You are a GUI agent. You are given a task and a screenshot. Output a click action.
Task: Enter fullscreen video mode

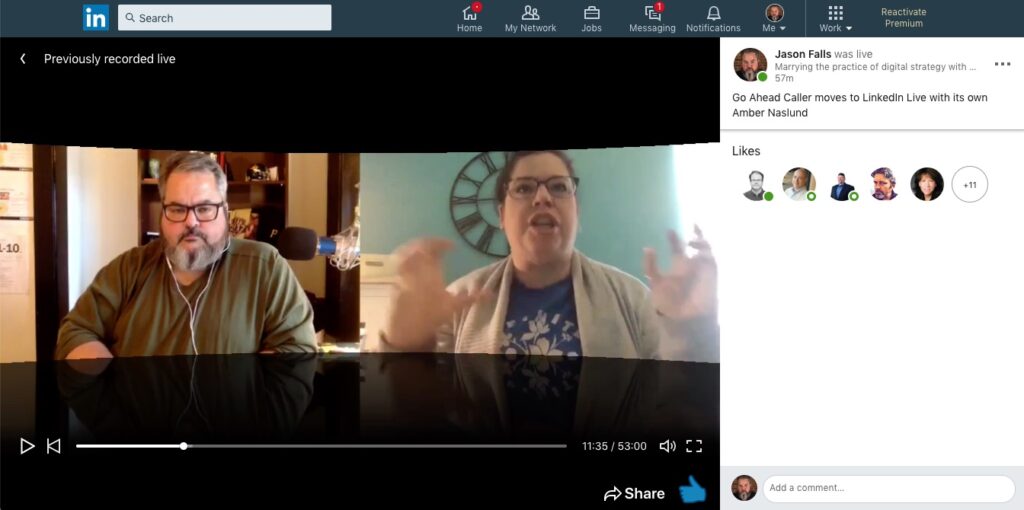(x=694, y=446)
